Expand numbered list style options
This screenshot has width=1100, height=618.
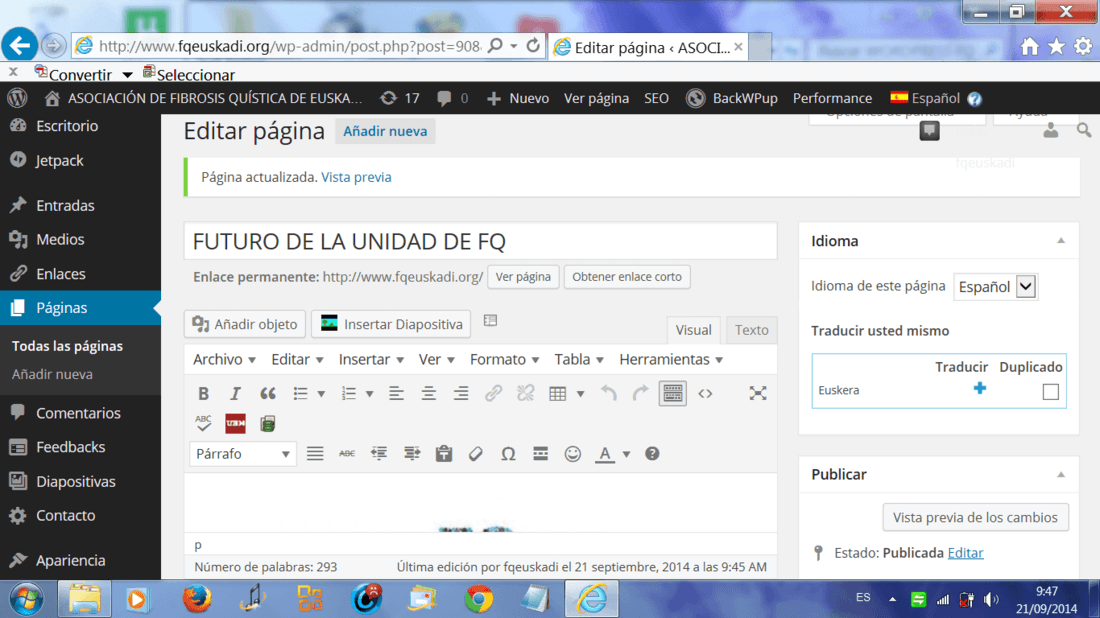point(370,394)
